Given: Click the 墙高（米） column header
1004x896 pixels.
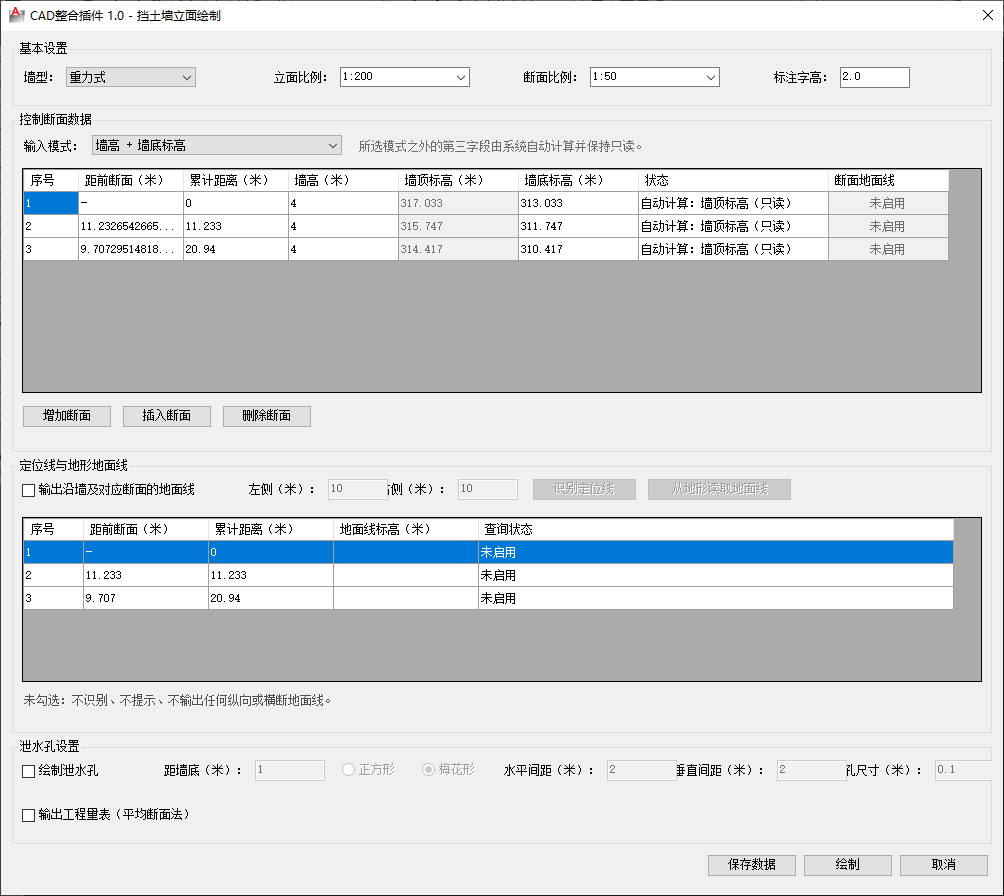Looking at the screenshot, I should click(x=343, y=181).
